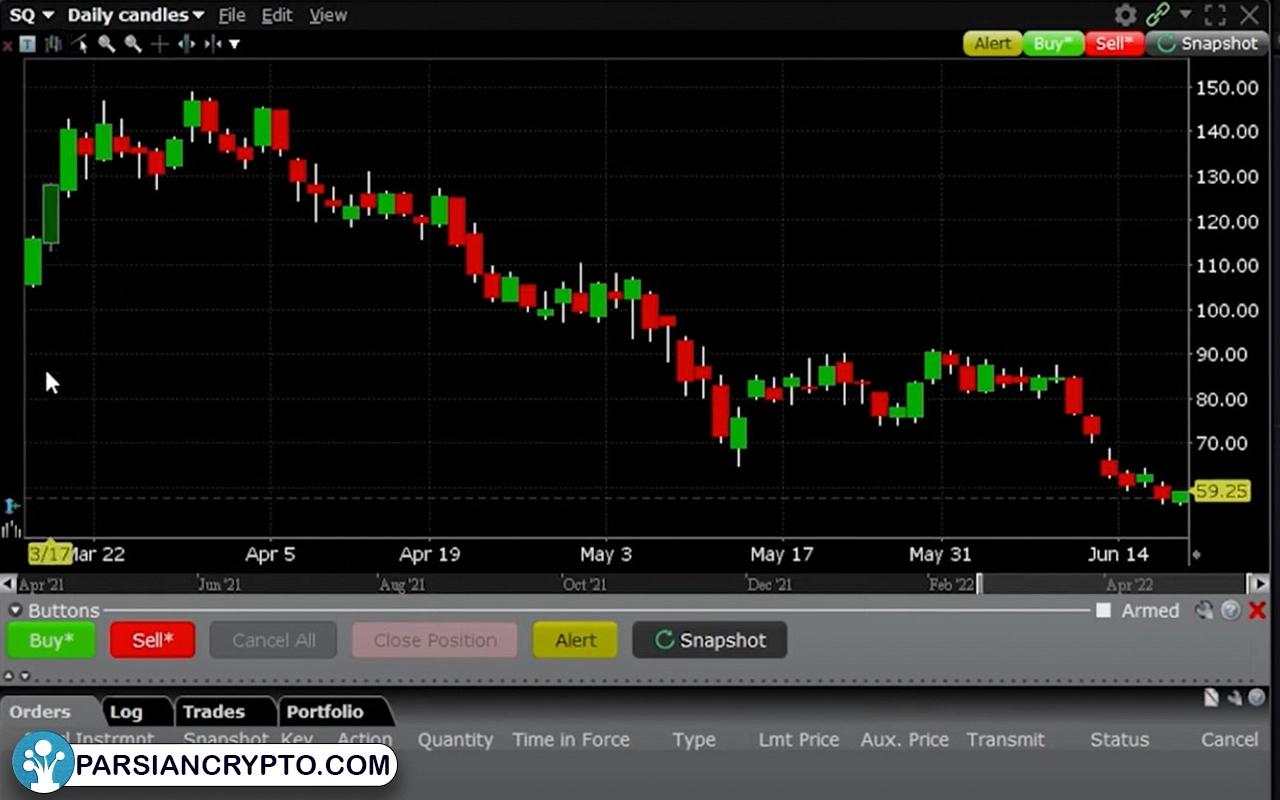
Task: Close the Buttons panel with red X
Action: pyautogui.click(x=1257, y=610)
